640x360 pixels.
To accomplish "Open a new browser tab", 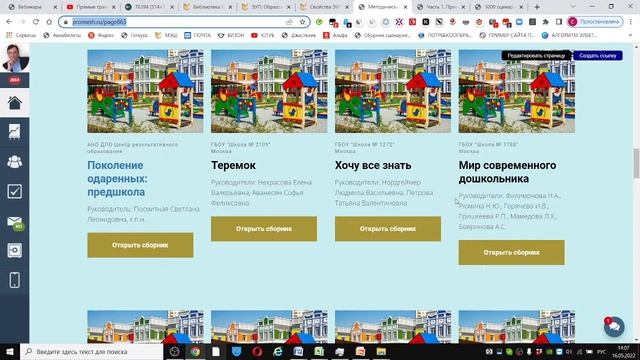I will coord(537,7).
